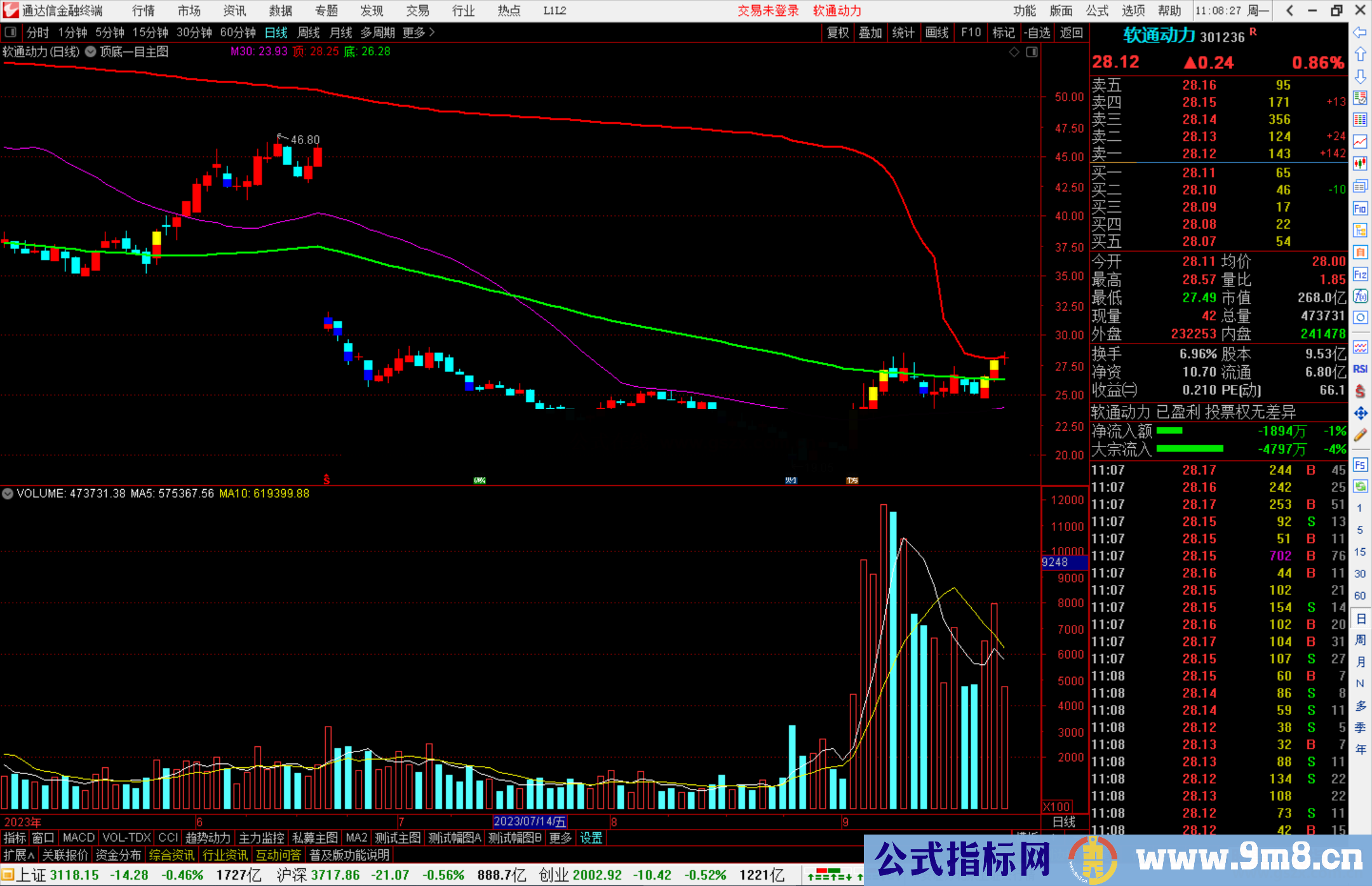The height and width of the screenshot is (886, 1372).
Task: Click the four-way move arrows icon
Action: [1359, 413]
